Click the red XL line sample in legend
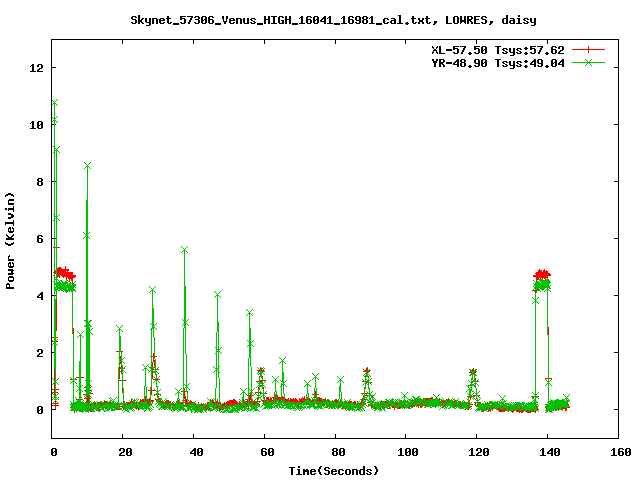Image resolution: width=640 pixels, height=480 pixels. click(x=588, y=50)
